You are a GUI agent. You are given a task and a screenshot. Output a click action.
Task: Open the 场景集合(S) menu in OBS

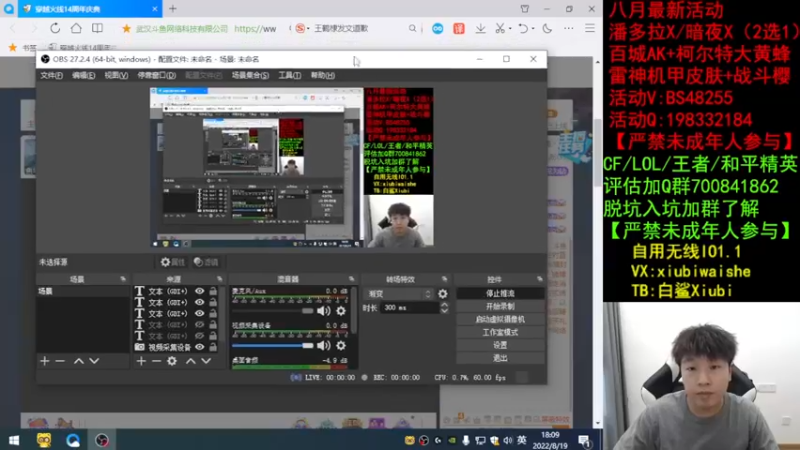(x=250, y=76)
